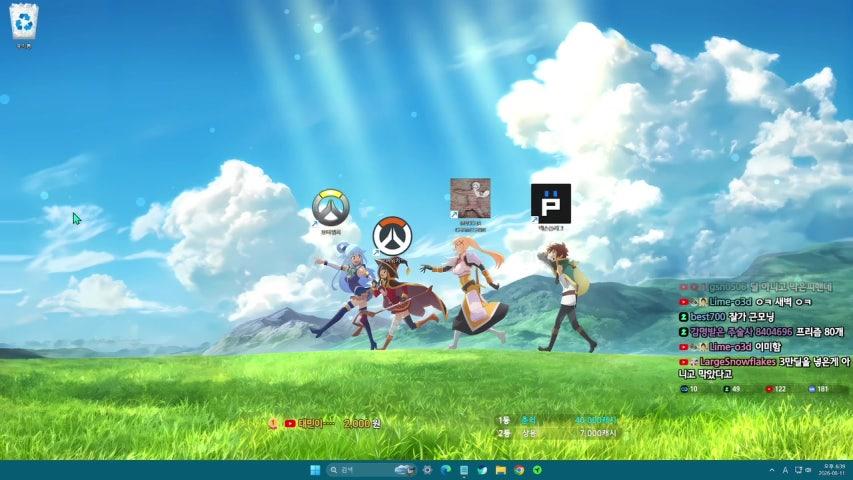The width and height of the screenshot is (853, 480).
Task: Open Settings gear from the taskbar
Action: (428, 470)
